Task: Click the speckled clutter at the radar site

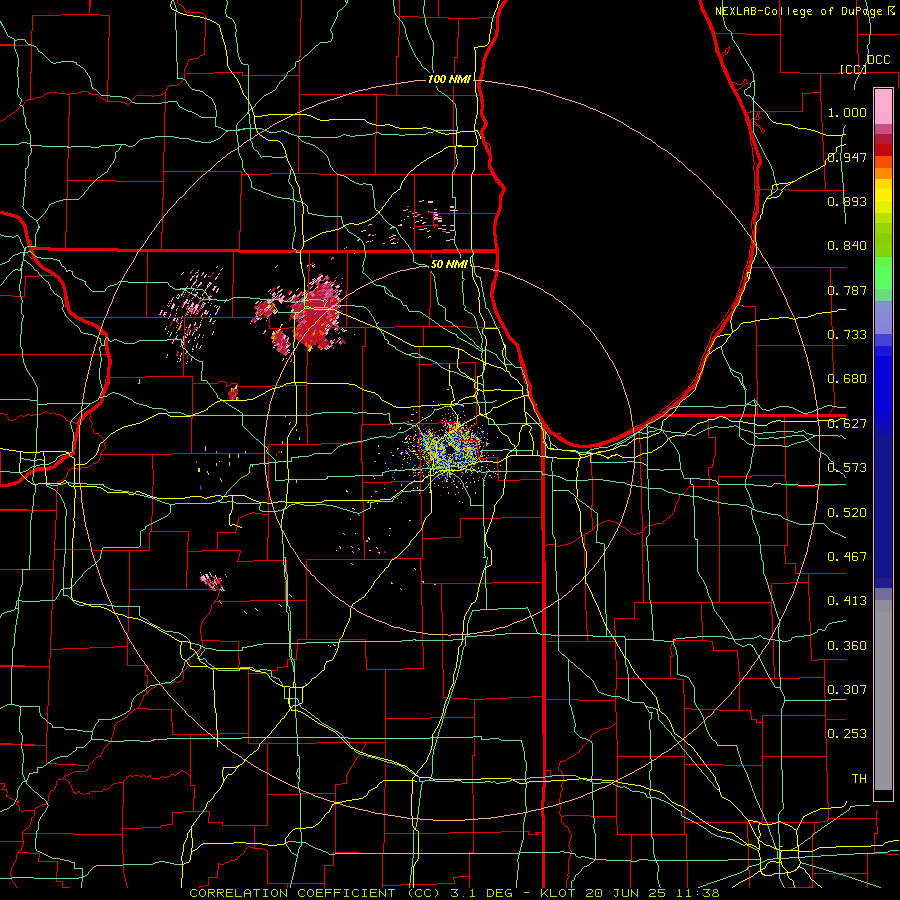Action: (451, 448)
